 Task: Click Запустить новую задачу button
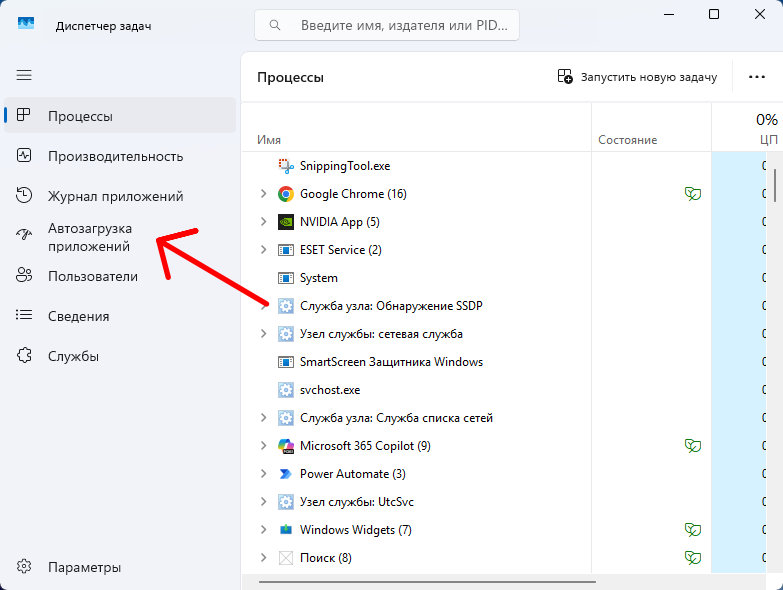tap(637, 77)
